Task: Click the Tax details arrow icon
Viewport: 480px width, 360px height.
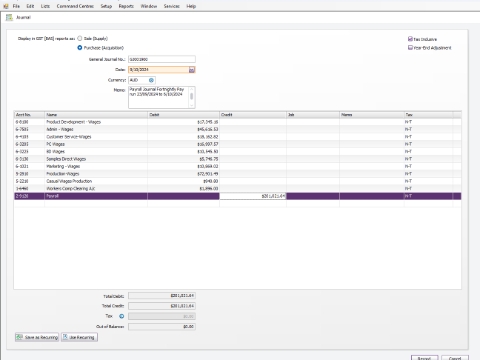Action: coord(122,316)
